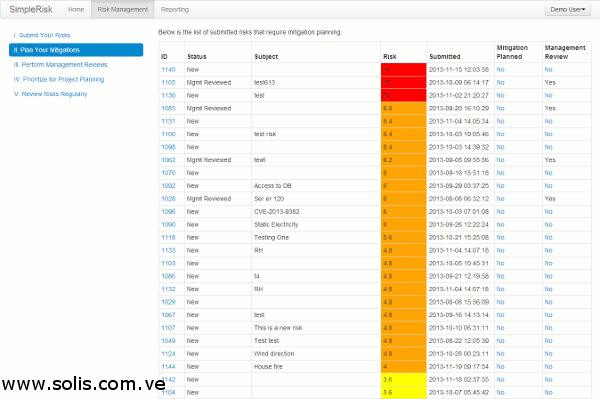Viewport: 600px width, 399px height.
Task: Open the Risk Management tab
Action: point(122,10)
